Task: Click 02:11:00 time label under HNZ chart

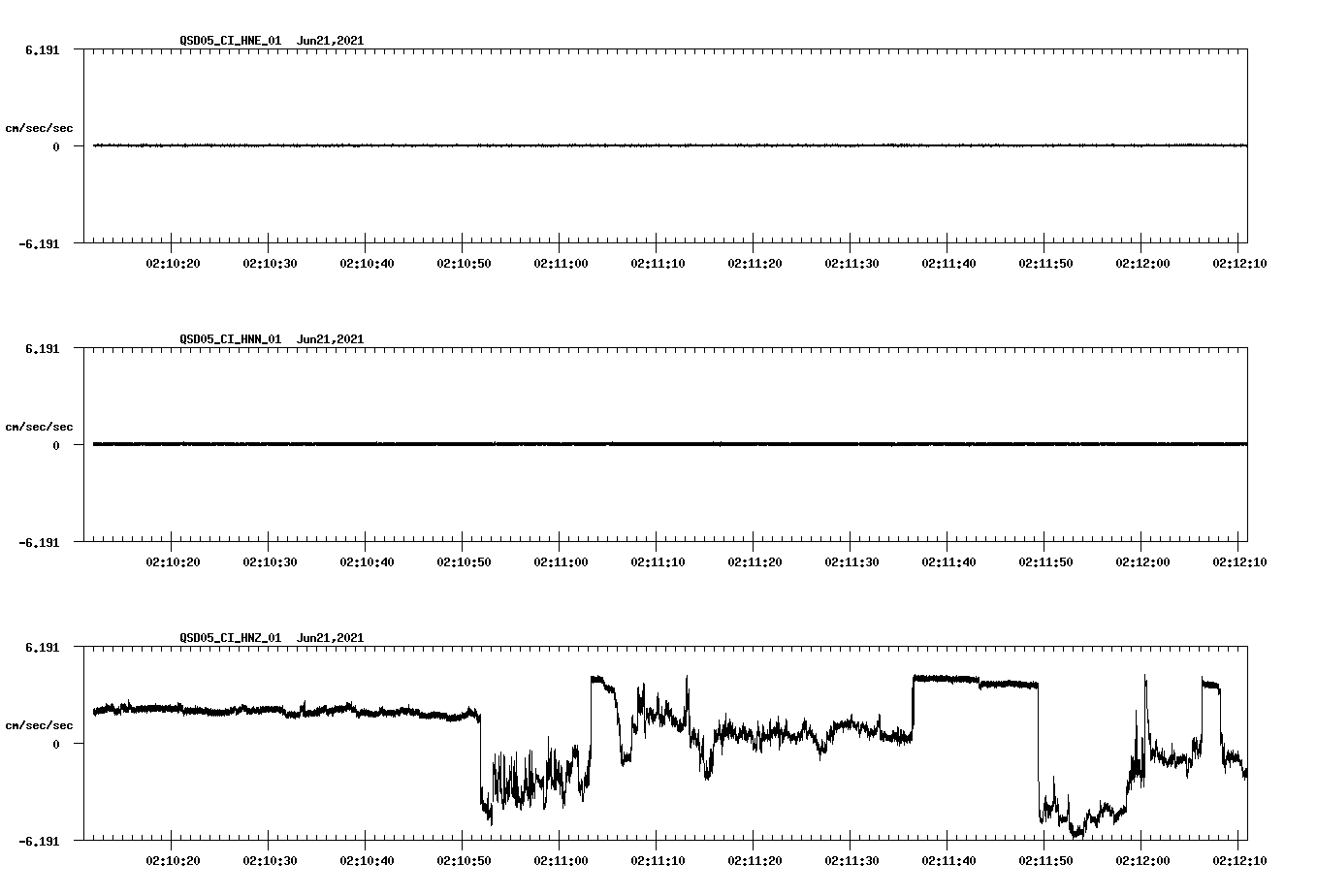Action: (x=561, y=860)
